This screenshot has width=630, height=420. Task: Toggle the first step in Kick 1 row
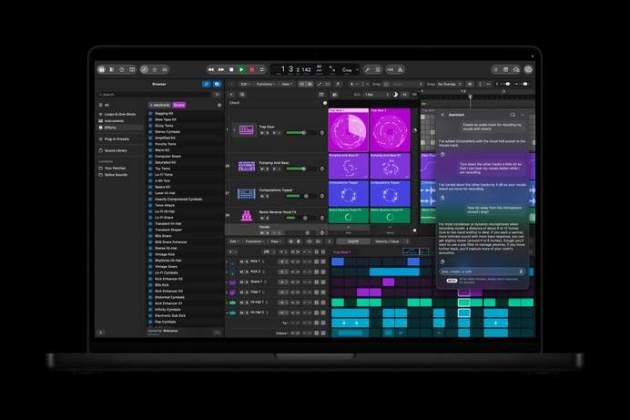pos(338,262)
